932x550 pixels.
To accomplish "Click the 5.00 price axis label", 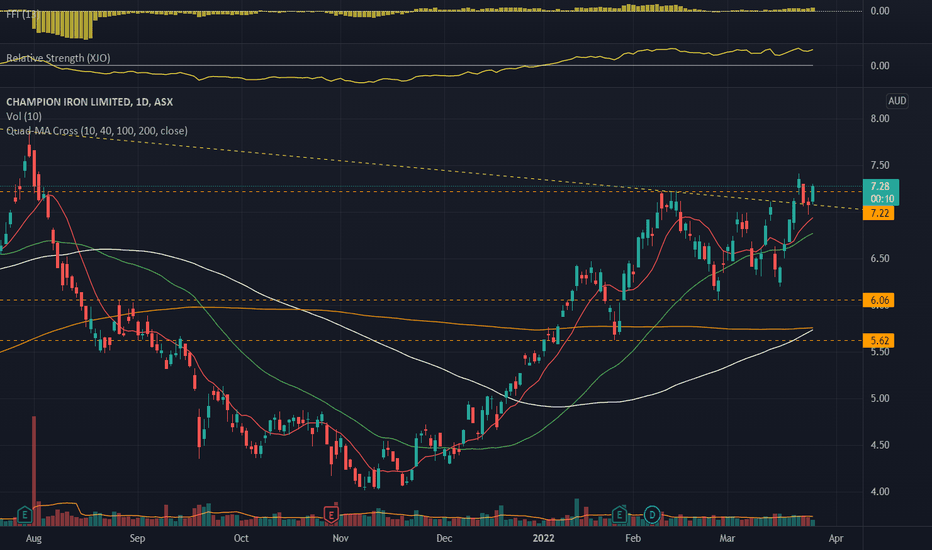I will click(880, 398).
